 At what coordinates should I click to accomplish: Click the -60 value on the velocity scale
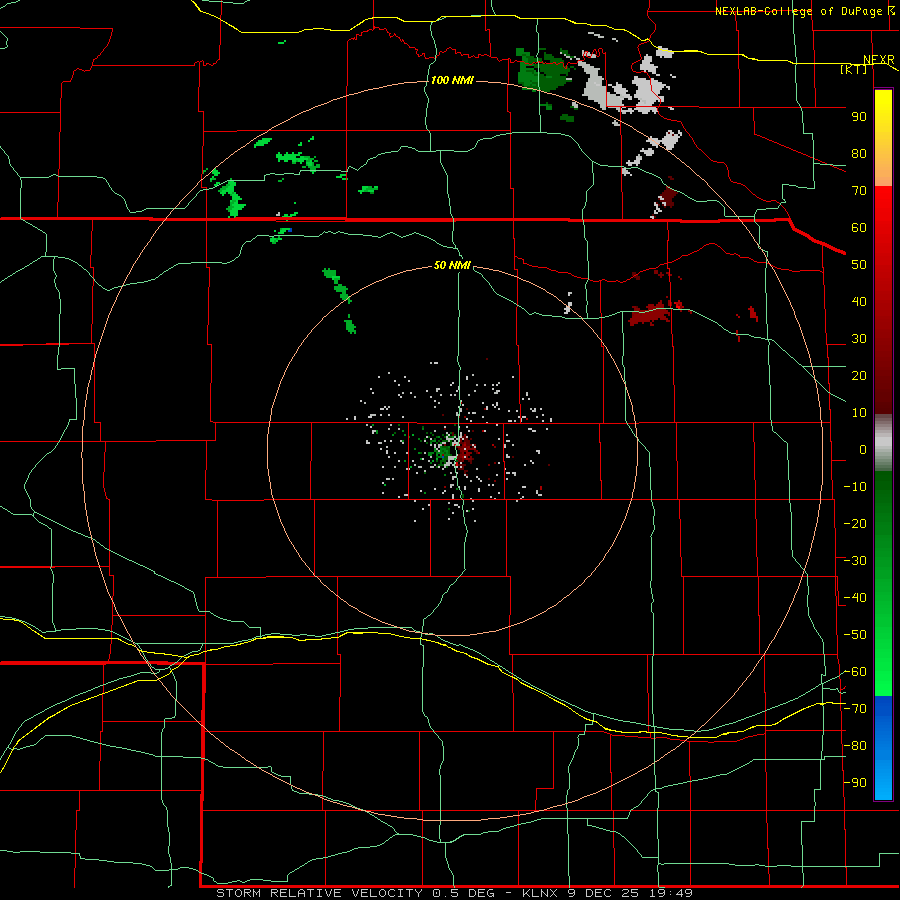[x=855, y=672]
